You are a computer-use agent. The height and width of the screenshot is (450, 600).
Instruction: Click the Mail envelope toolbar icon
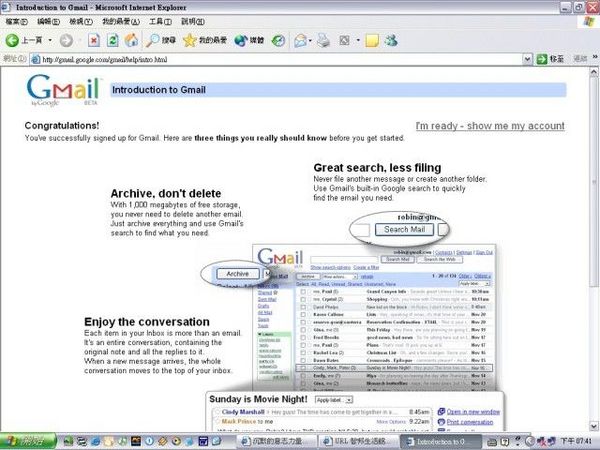click(x=300, y=40)
